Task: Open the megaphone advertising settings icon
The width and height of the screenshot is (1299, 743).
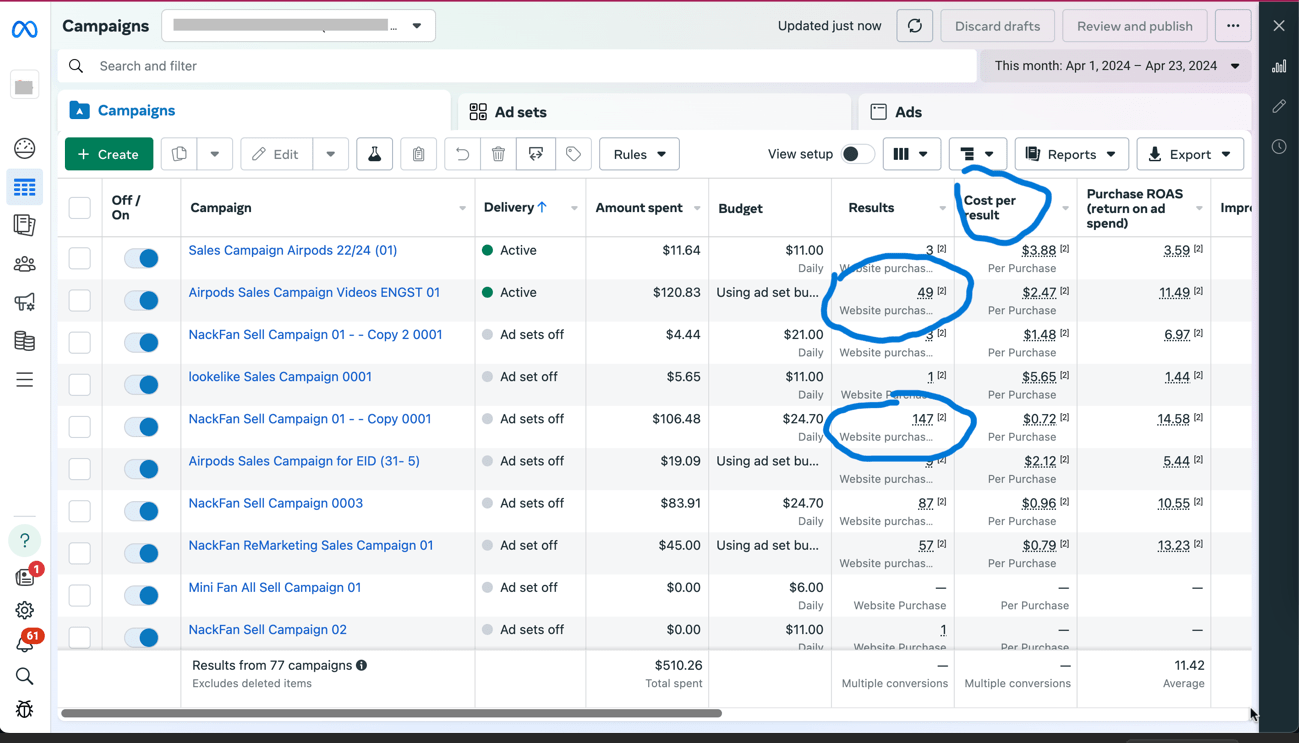Action: pos(24,302)
